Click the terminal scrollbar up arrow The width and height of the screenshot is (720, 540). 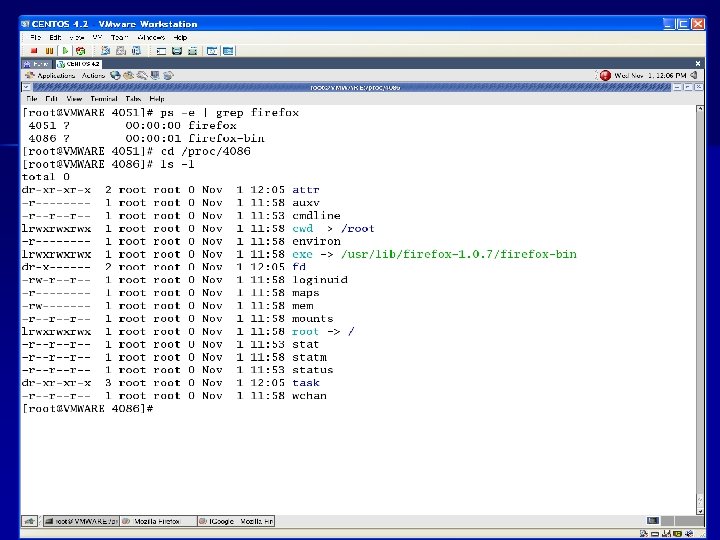coord(700,109)
